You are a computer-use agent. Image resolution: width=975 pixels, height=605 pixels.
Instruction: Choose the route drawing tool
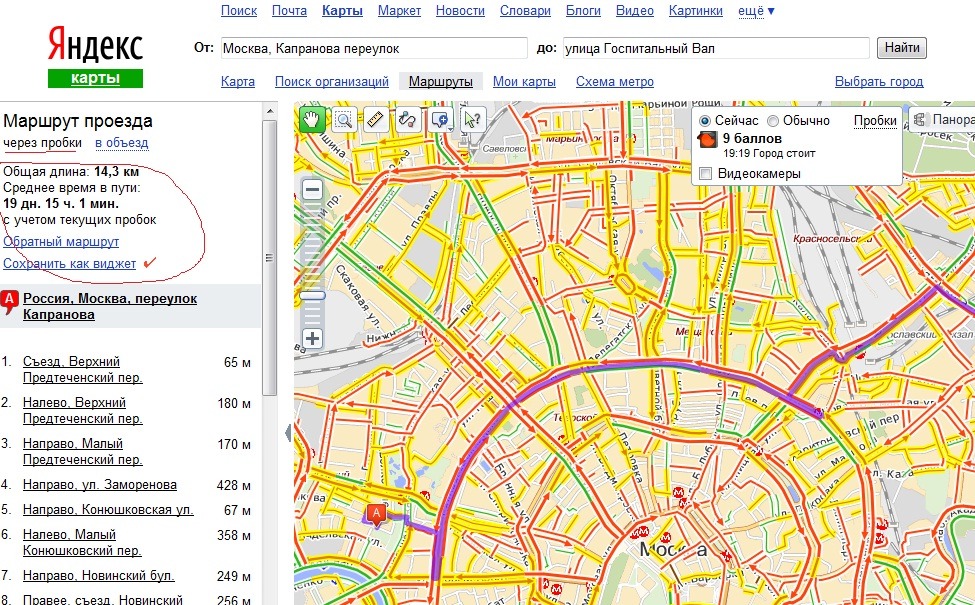(x=408, y=119)
